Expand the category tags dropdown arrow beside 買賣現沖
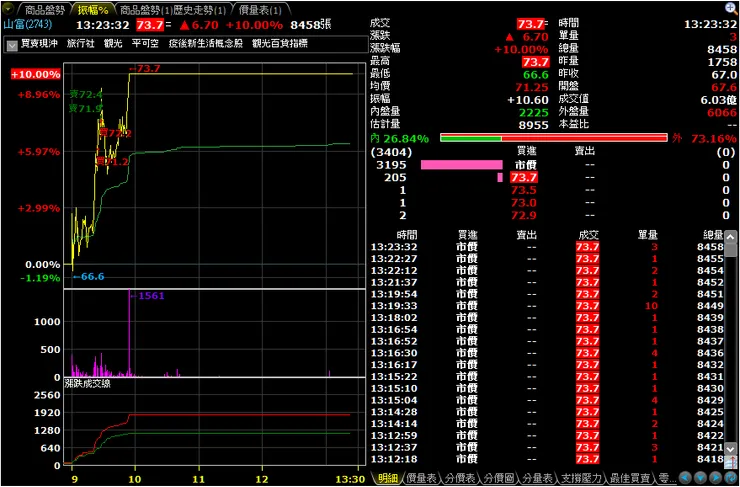Viewport: 740px width, 487px height. (x=12, y=45)
